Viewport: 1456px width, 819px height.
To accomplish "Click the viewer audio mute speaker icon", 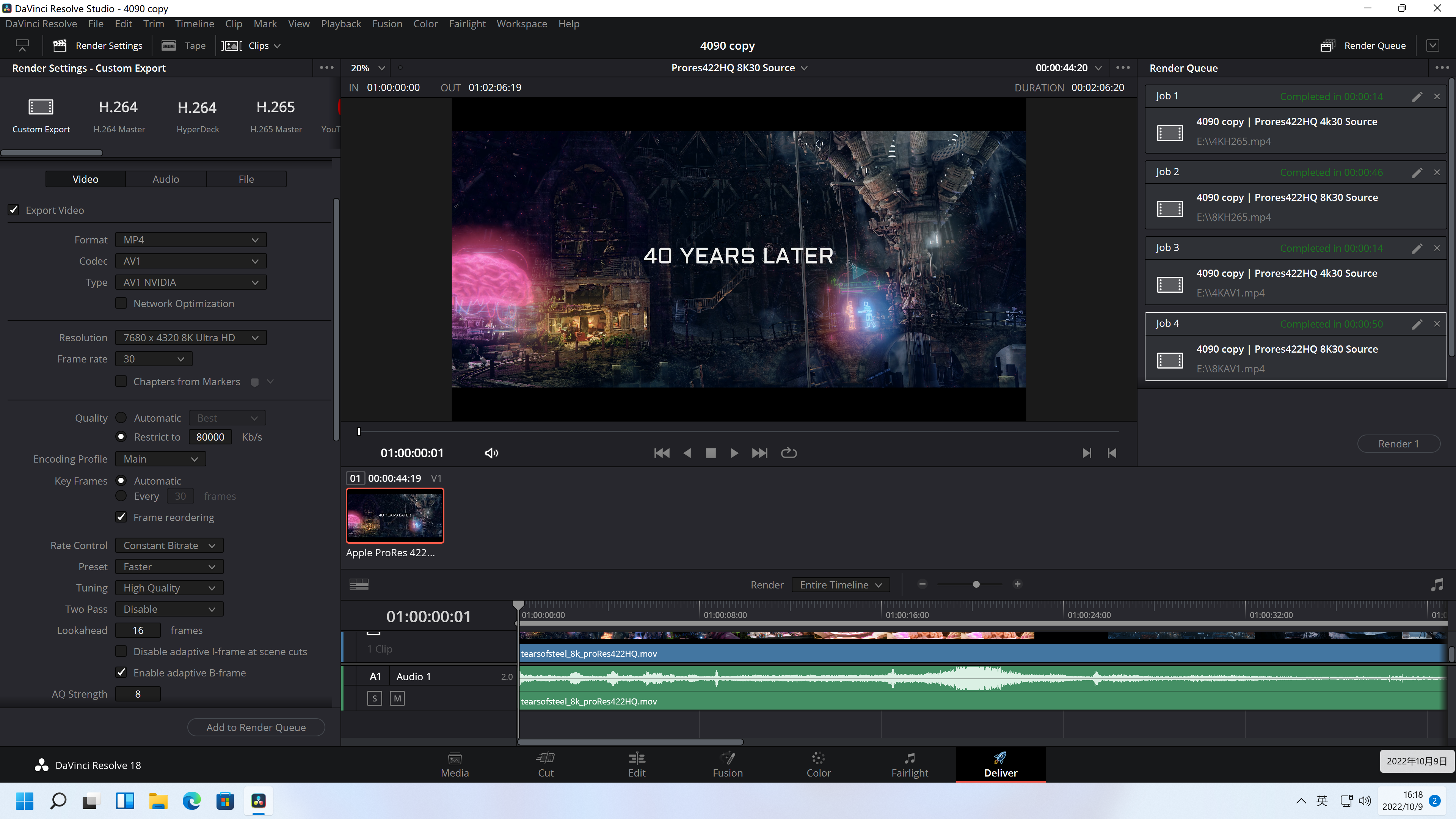I will tap(491, 453).
